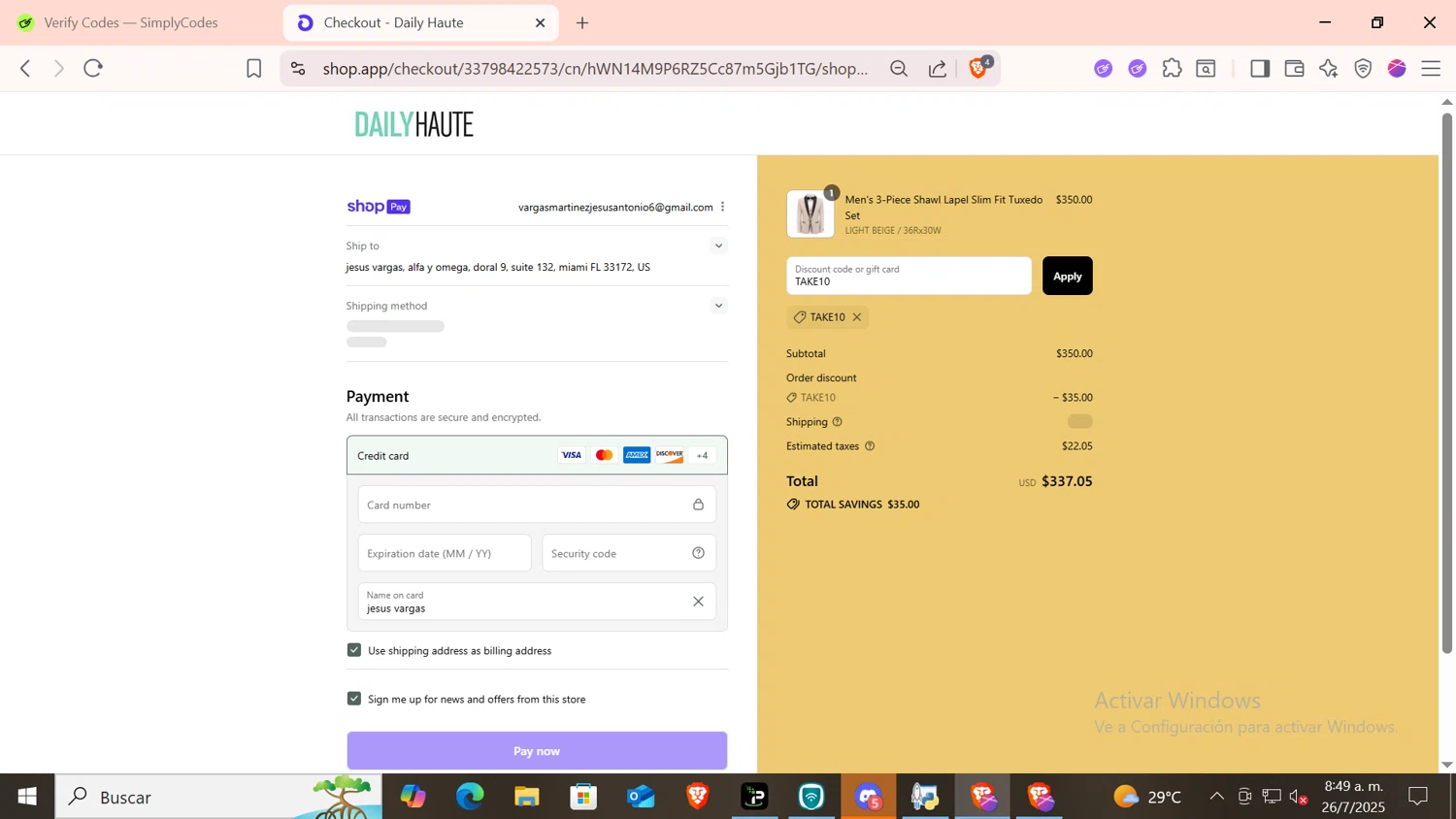
Task: Show hidden system tray icons chevron
Action: (1216, 797)
